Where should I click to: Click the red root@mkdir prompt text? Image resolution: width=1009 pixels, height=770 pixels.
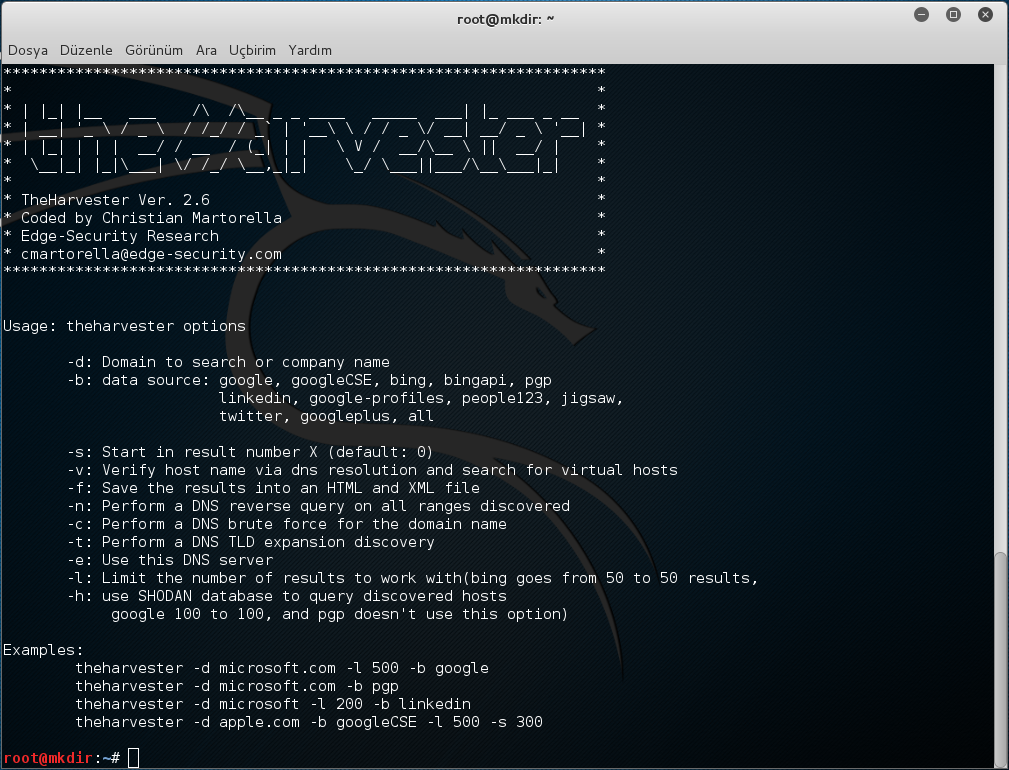click(48, 758)
